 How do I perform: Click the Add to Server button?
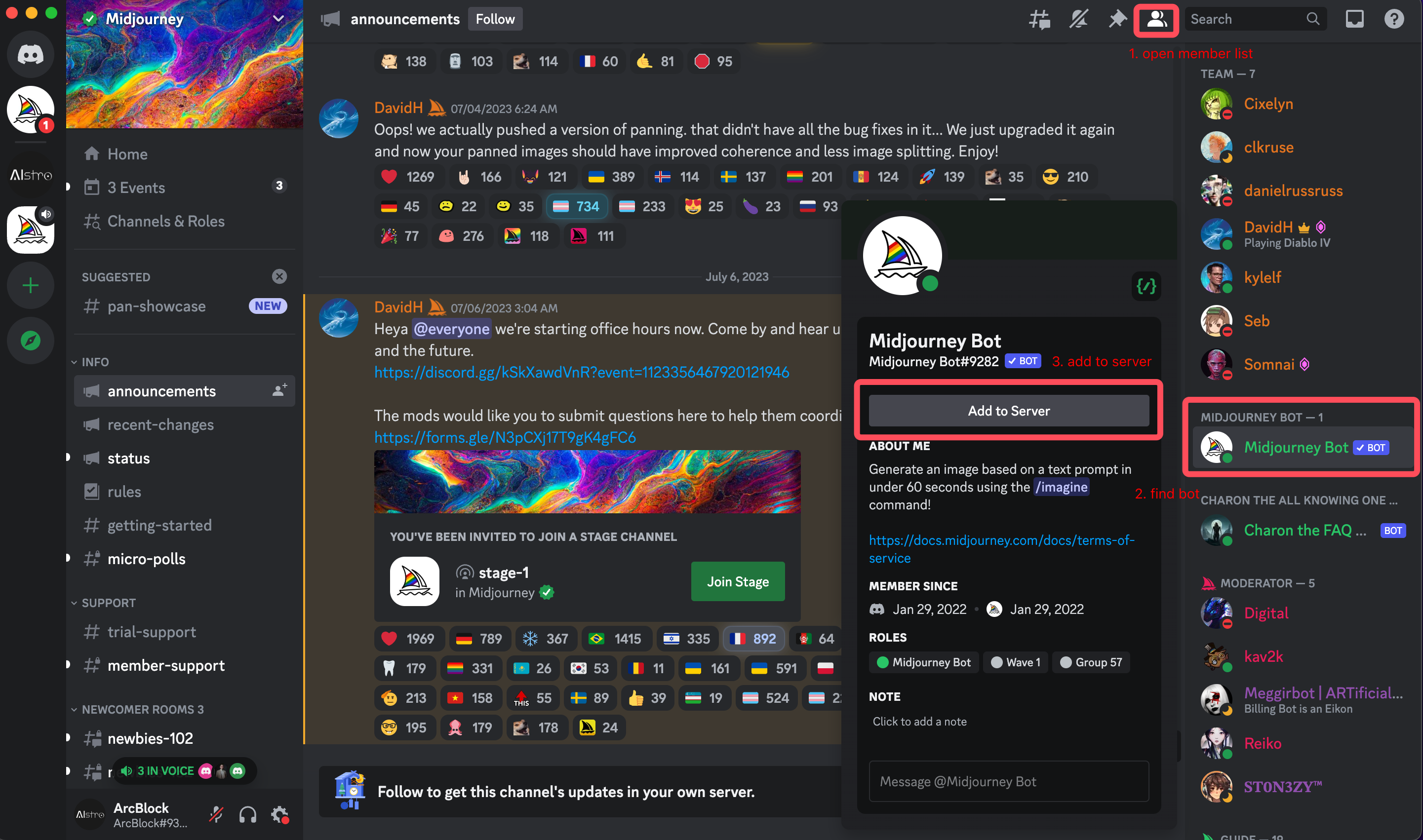(1009, 411)
